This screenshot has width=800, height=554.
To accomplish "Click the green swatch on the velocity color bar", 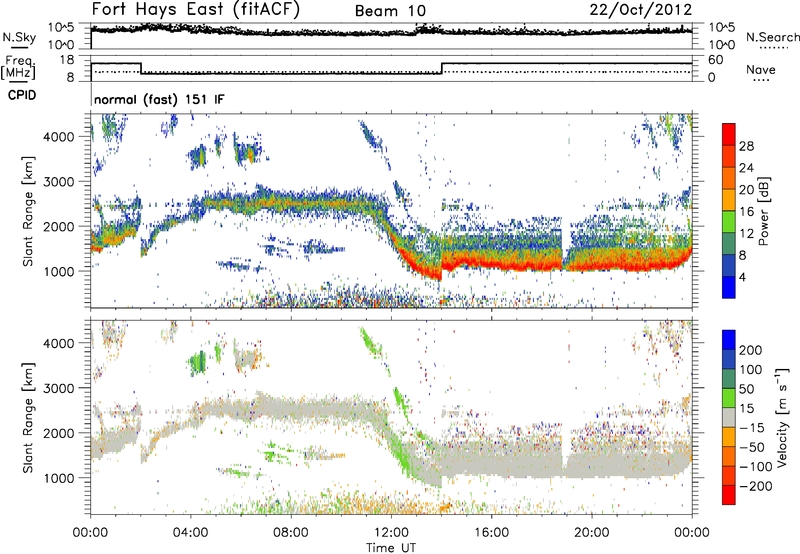I will [729, 398].
